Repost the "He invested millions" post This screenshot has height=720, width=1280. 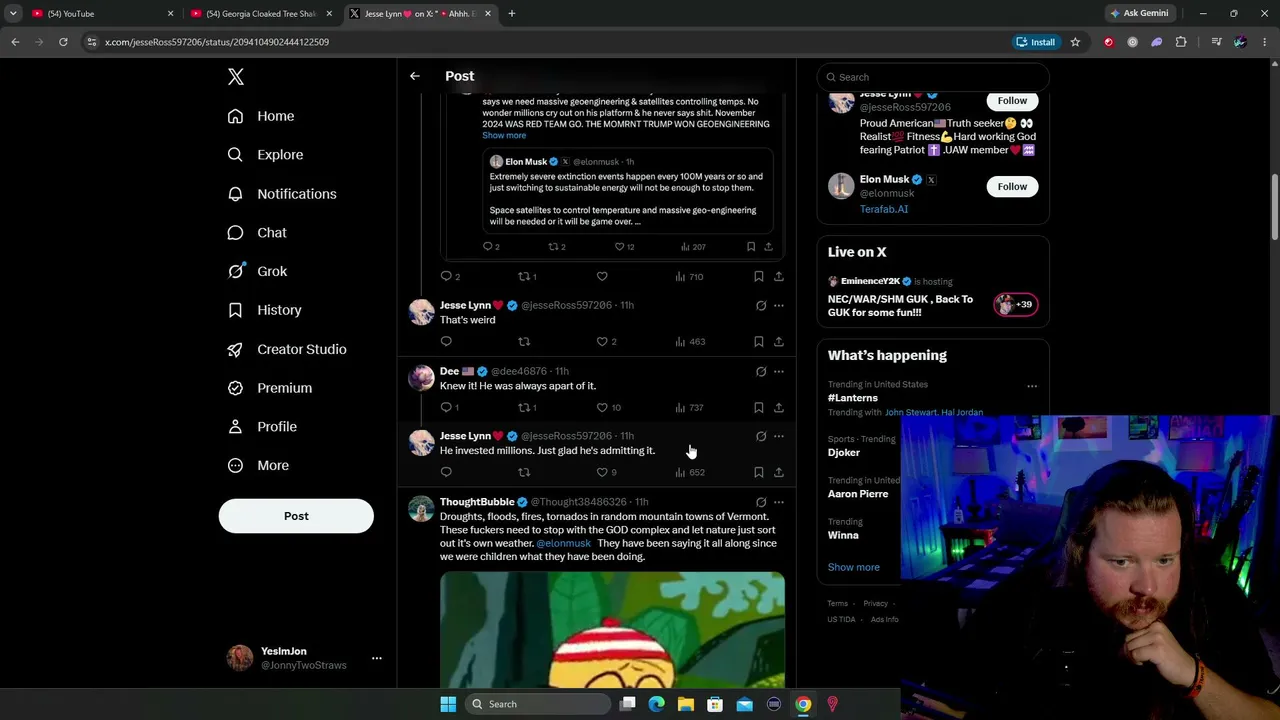tap(524, 473)
